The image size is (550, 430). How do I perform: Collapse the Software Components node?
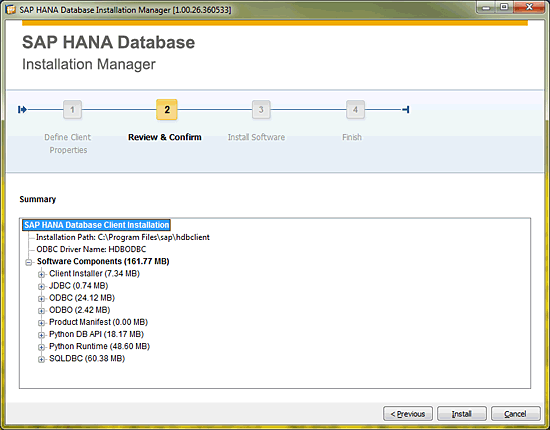[29, 262]
